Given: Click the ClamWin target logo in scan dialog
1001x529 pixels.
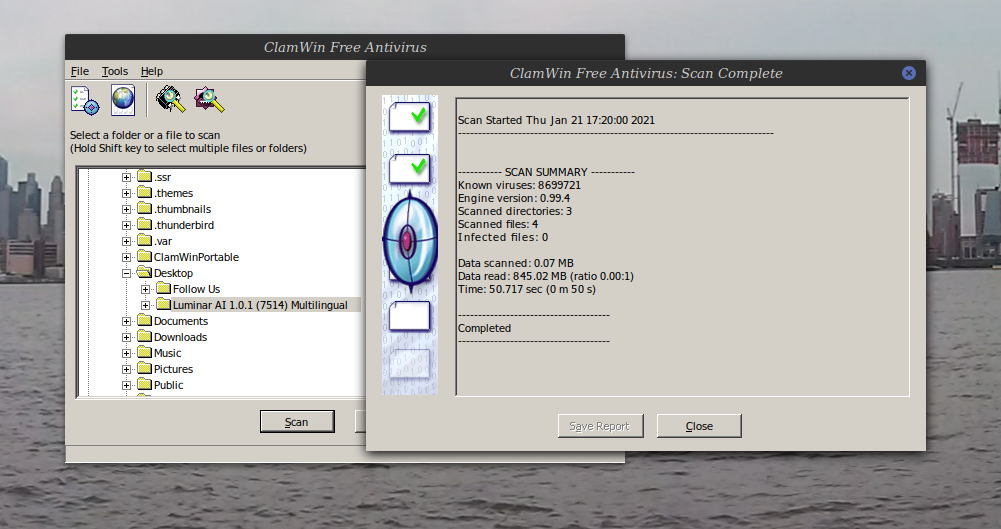Looking at the screenshot, I should click(x=410, y=241).
